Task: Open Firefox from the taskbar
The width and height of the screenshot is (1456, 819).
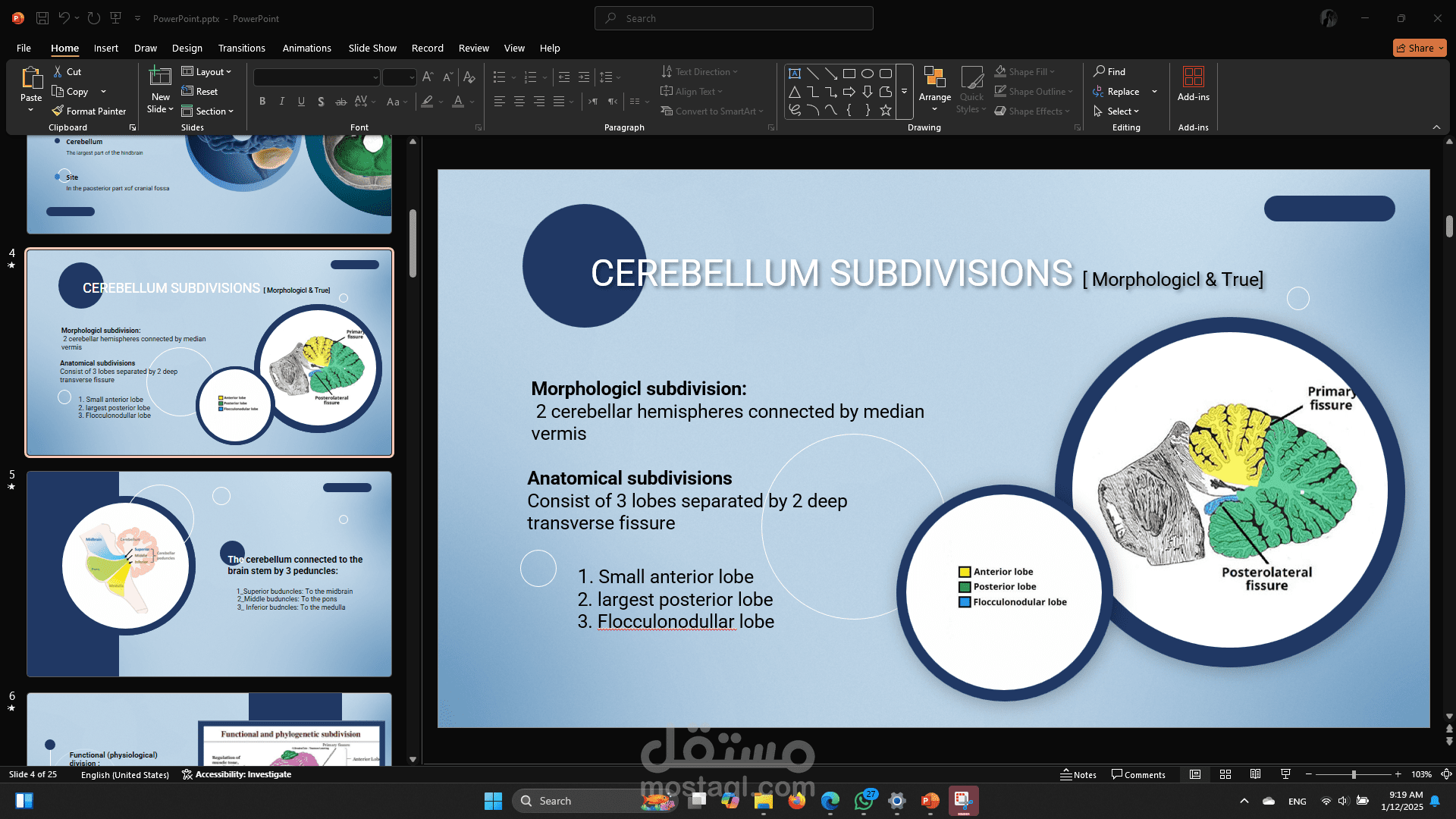Action: pos(796,801)
